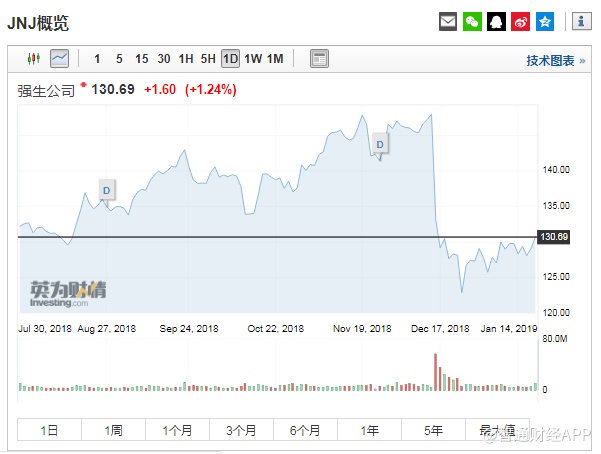The image size is (601, 454).
Task: Click the dividend D marker near August
Action: [108, 188]
